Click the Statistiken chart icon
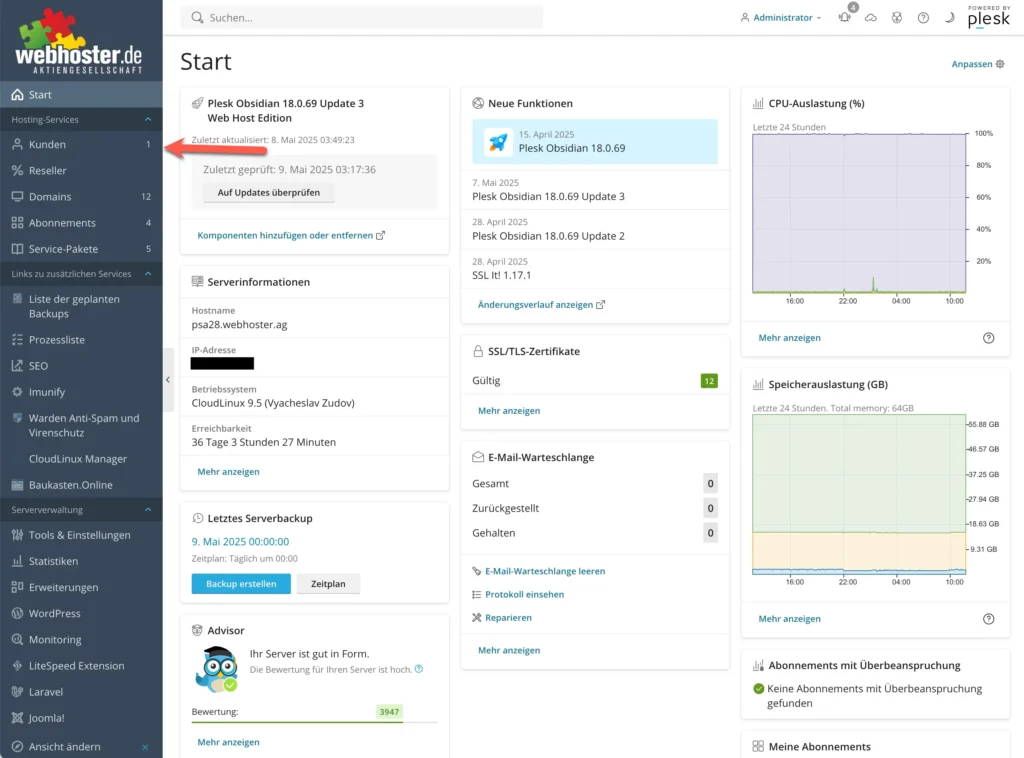The height and width of the screenshot is (758, 1024). [17, 561]
